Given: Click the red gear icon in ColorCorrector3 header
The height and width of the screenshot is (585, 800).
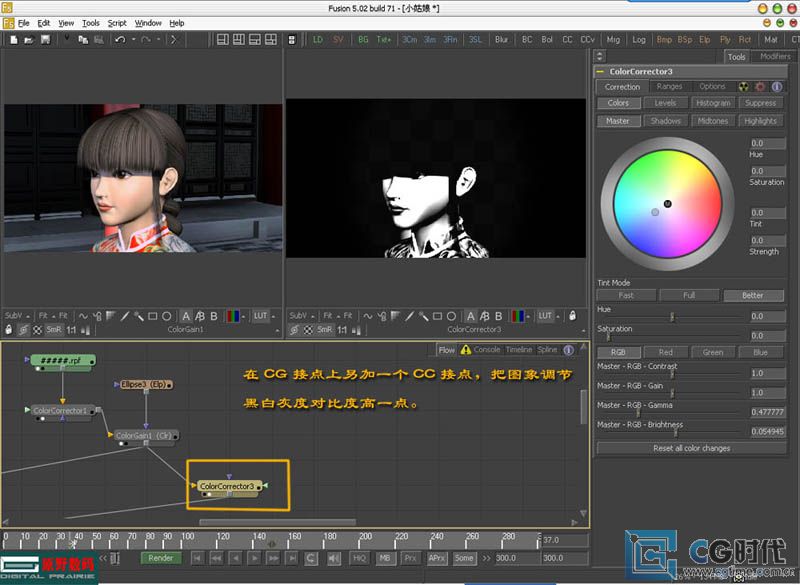Looking at the screenshot, I should pyautogui.click(x=760, y=87).
